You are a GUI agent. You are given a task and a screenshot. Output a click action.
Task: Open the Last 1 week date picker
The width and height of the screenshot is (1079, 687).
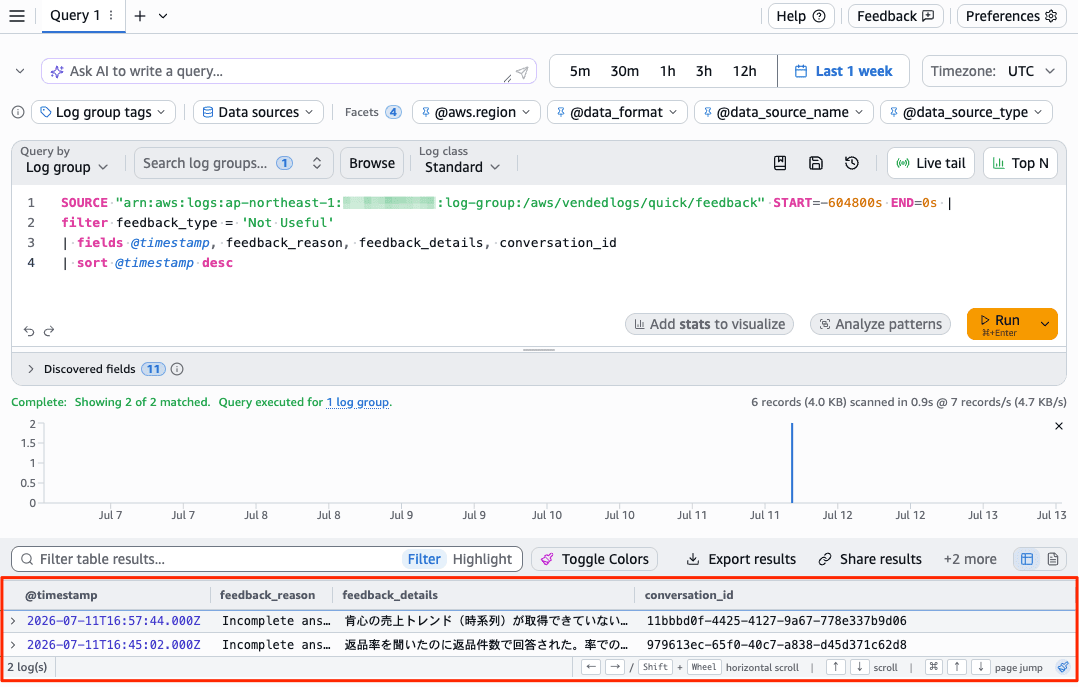[x=844, y=72]
